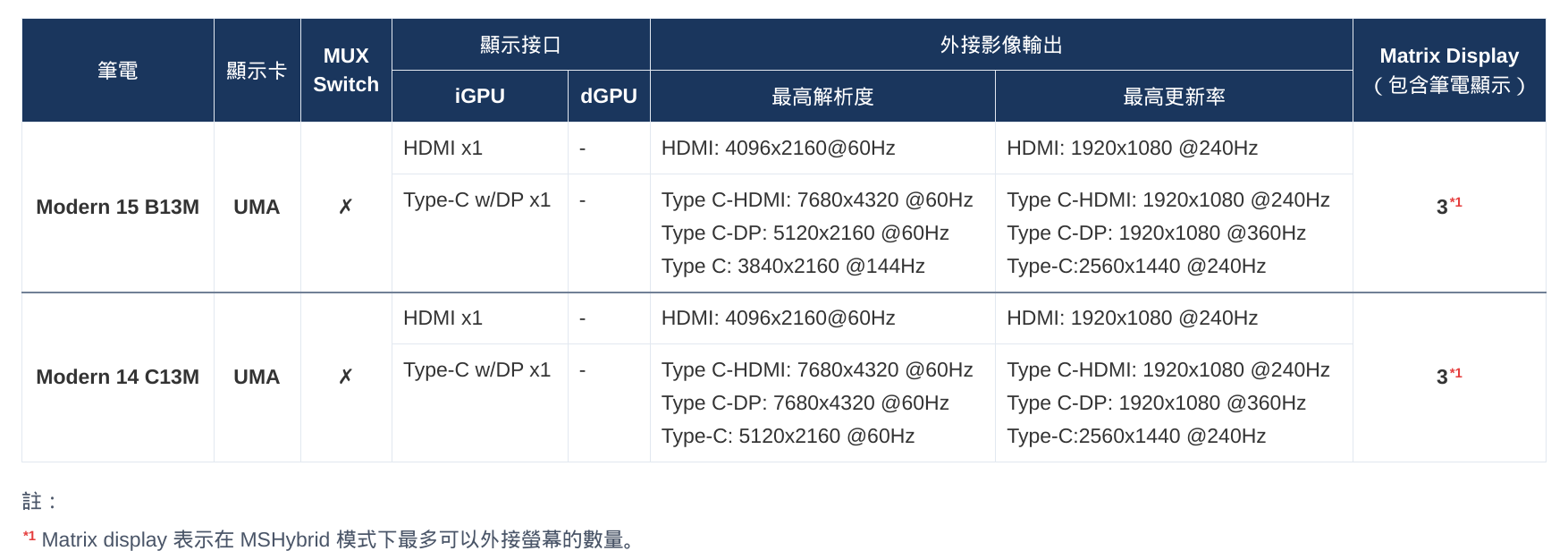Click the ✗ mark in Modern 14 row
Image resolution: width=1568 pixels, height=551 pixels.
[346, 377]
